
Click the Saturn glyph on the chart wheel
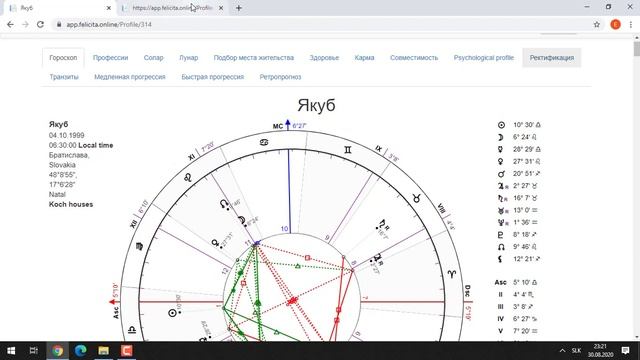click(x=382, y=224)
